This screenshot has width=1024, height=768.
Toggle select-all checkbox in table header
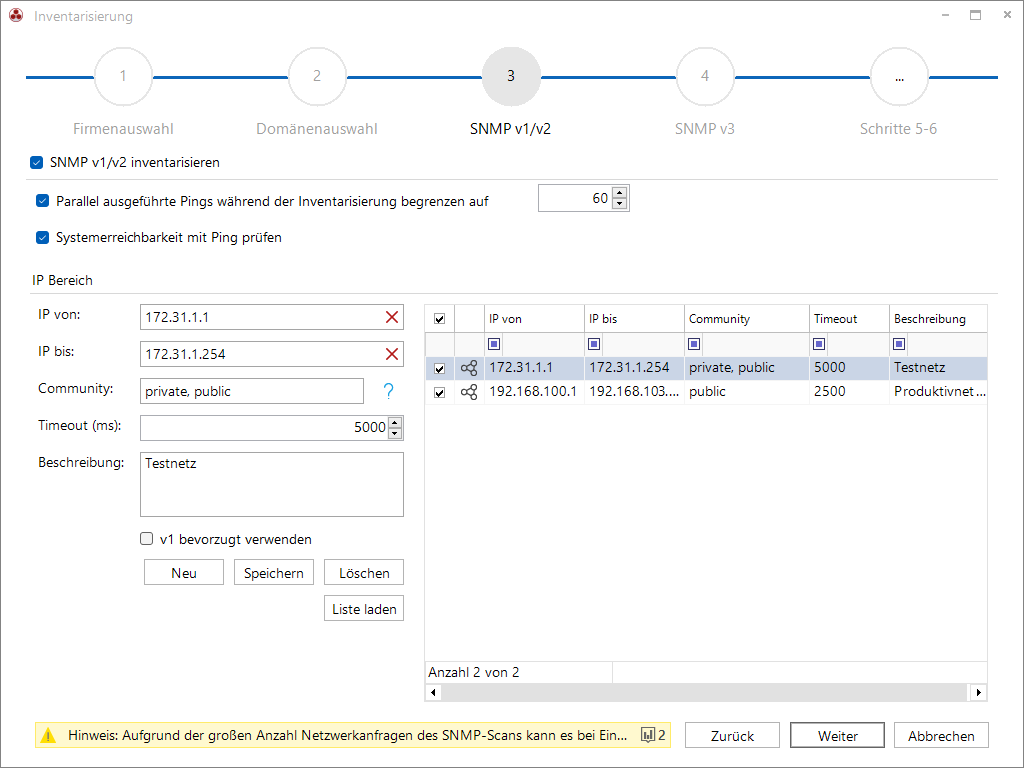click(440, 319)
